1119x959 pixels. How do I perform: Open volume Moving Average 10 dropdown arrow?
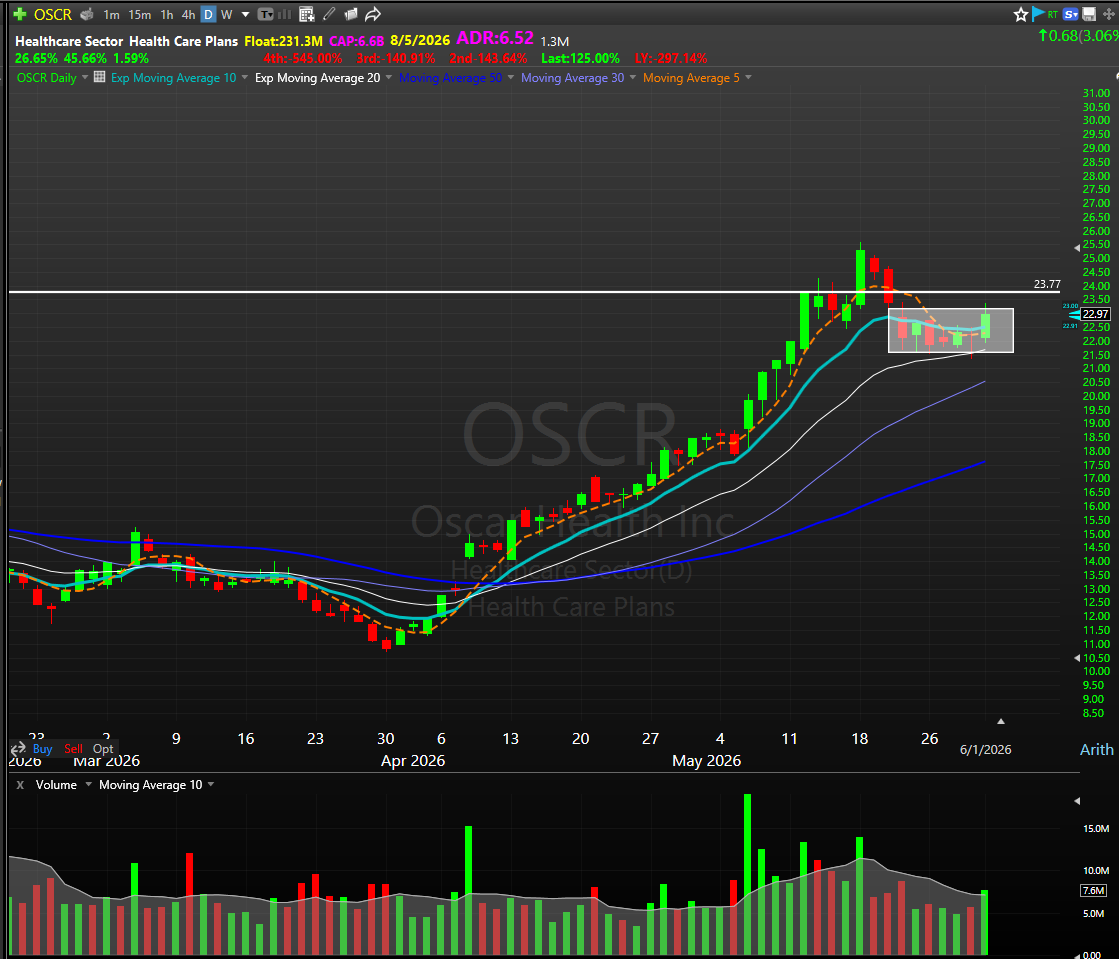pos(211,784)
